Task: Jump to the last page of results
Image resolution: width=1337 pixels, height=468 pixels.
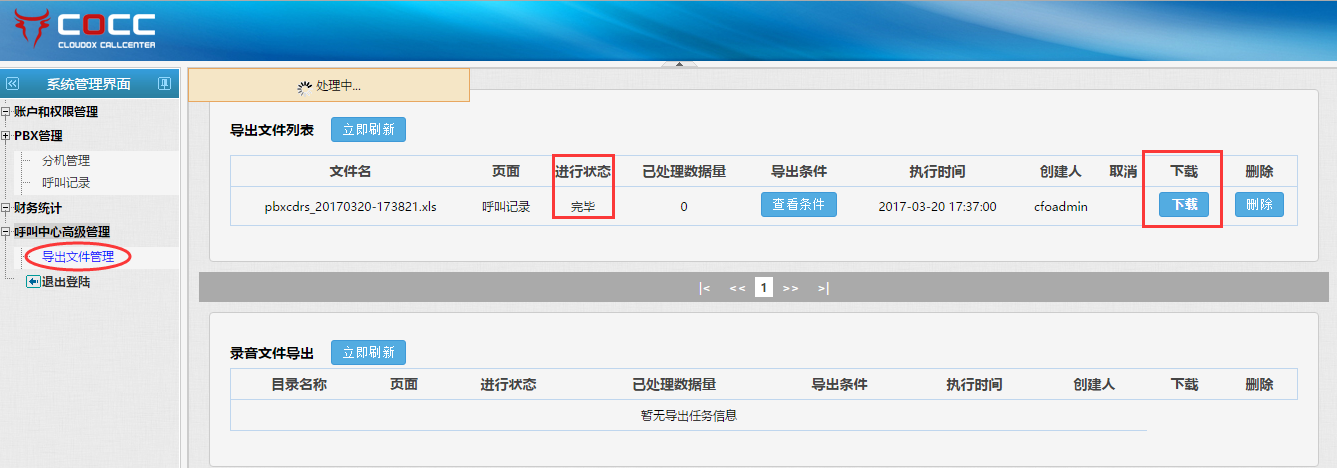Action: coord(823,288)
